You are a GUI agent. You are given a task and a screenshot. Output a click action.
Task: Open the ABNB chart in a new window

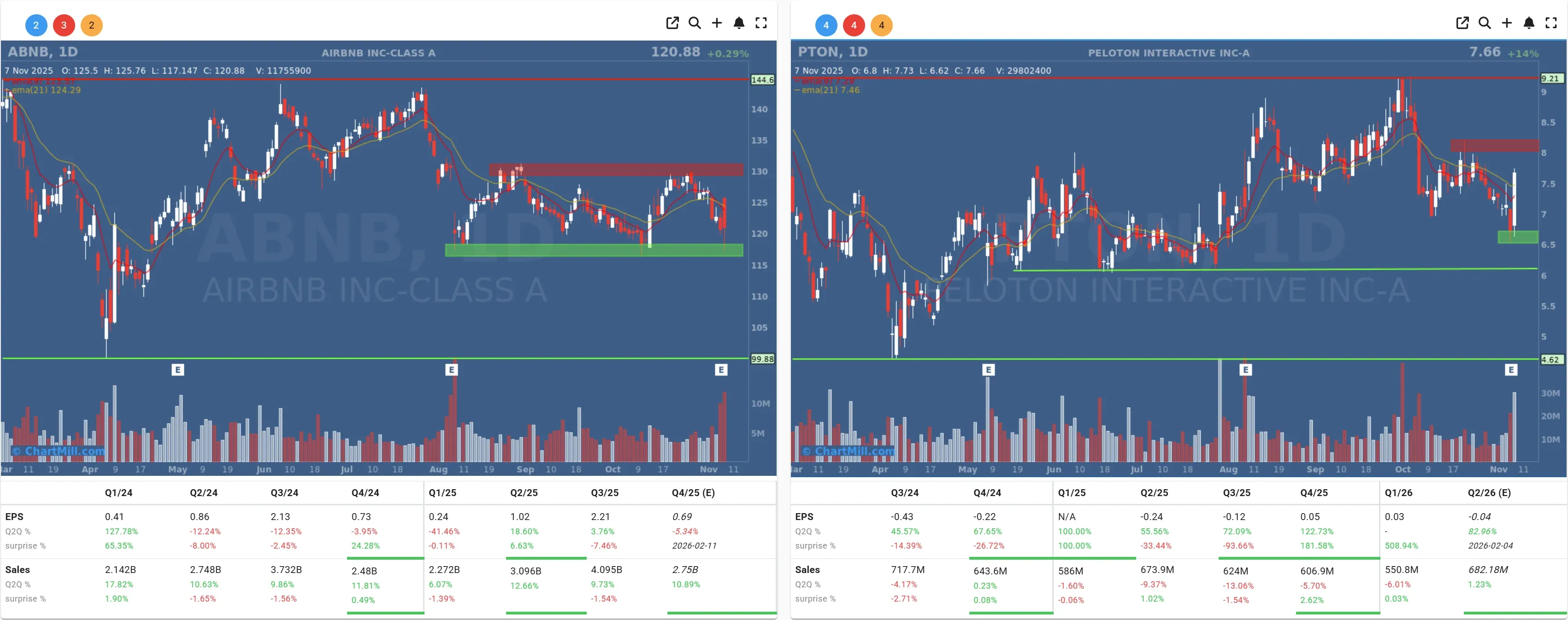coord(672,23)
